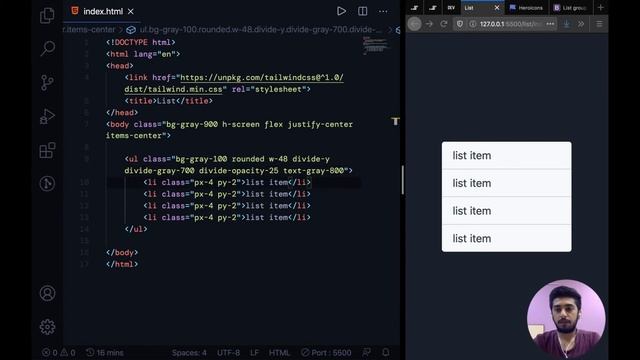Screen dimensions: 640x360
Task: Open the Search view in activity bar
Action: [47, 48]
